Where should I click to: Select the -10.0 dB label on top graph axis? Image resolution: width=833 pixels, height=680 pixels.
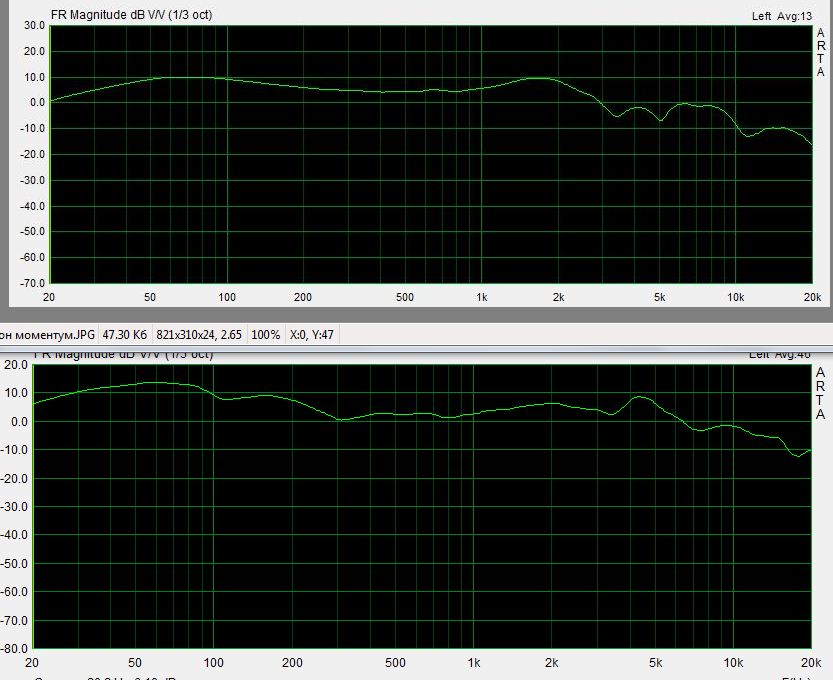[x=32, y=129]
